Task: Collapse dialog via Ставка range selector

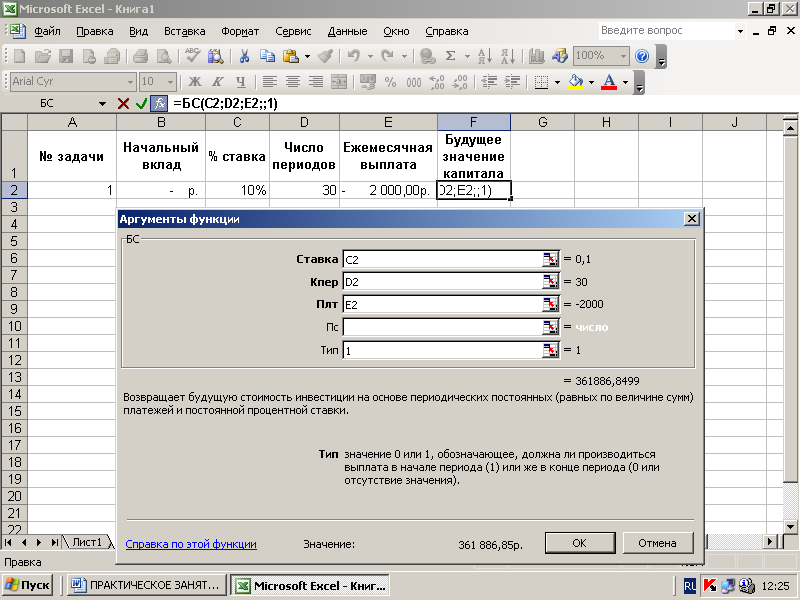Action: click(x=550, y=259)
